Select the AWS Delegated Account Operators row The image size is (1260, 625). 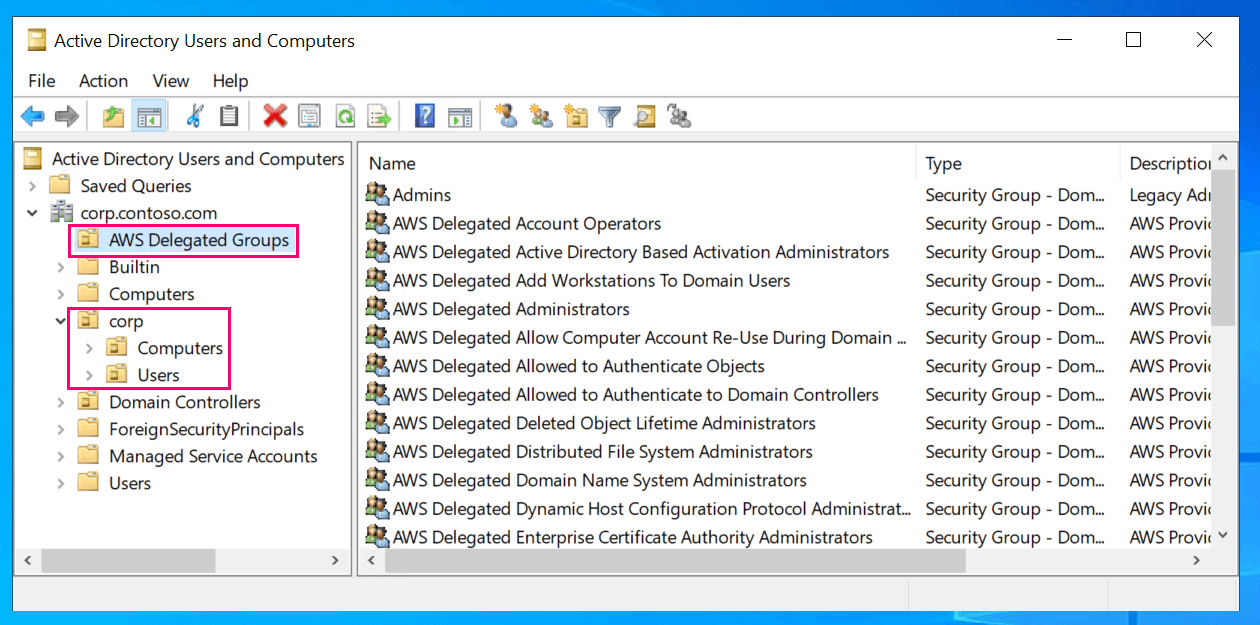[x=527, y=223]
